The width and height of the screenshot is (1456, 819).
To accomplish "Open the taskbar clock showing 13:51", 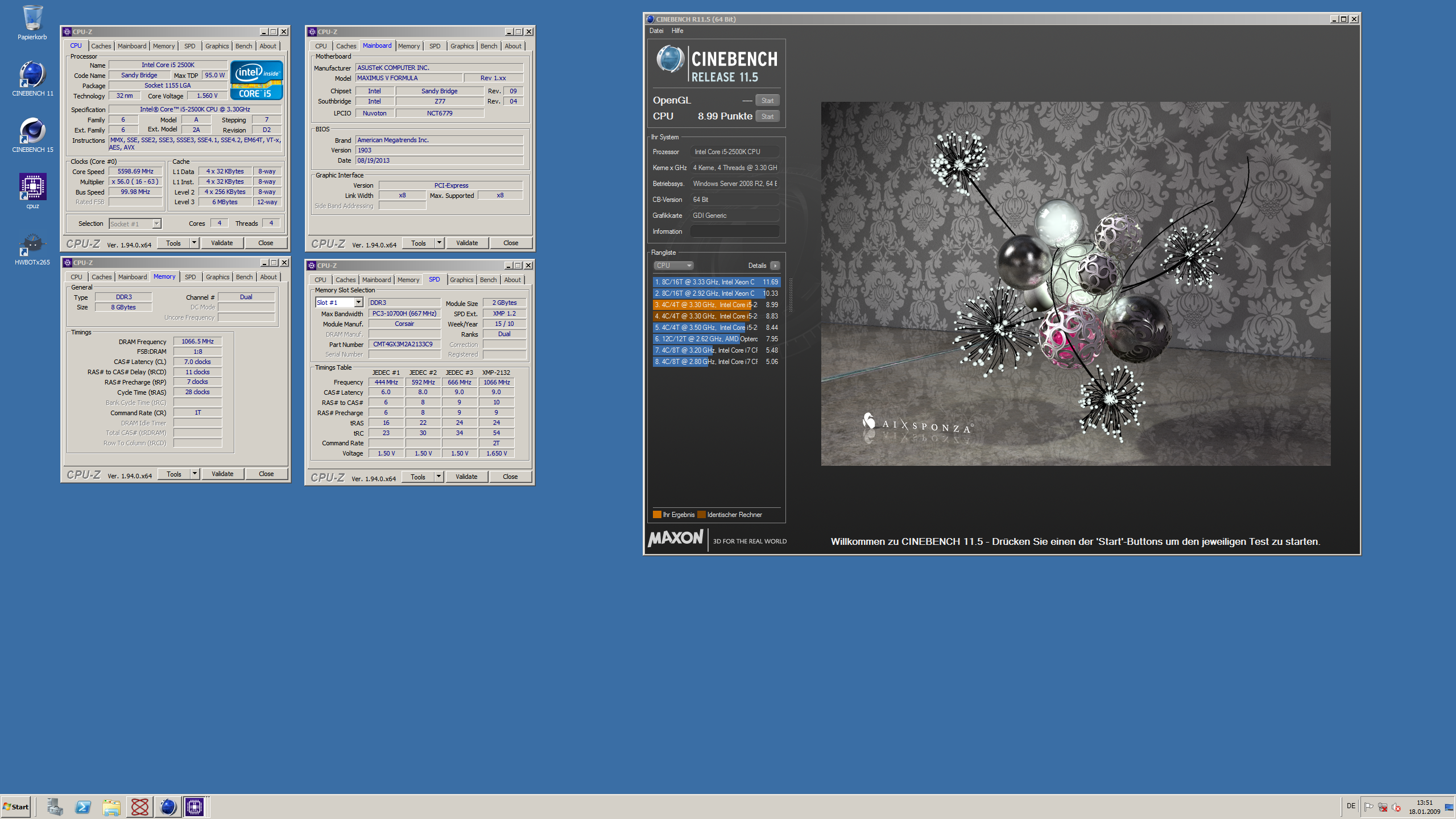I will pos(1424,807).
